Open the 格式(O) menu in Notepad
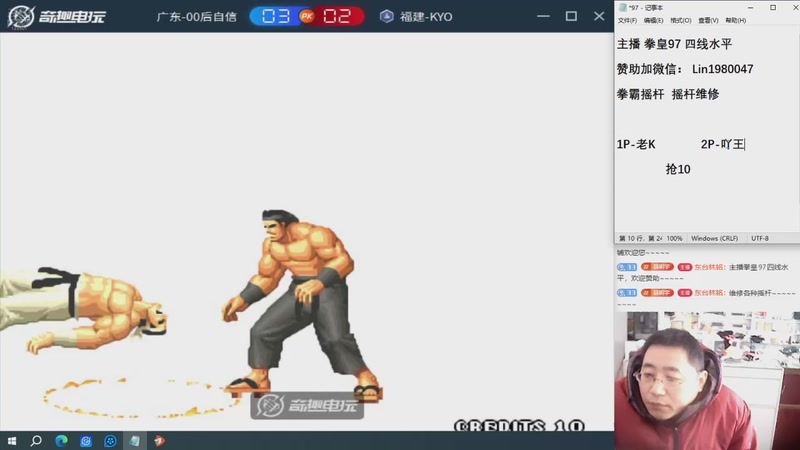 (681, 20)
